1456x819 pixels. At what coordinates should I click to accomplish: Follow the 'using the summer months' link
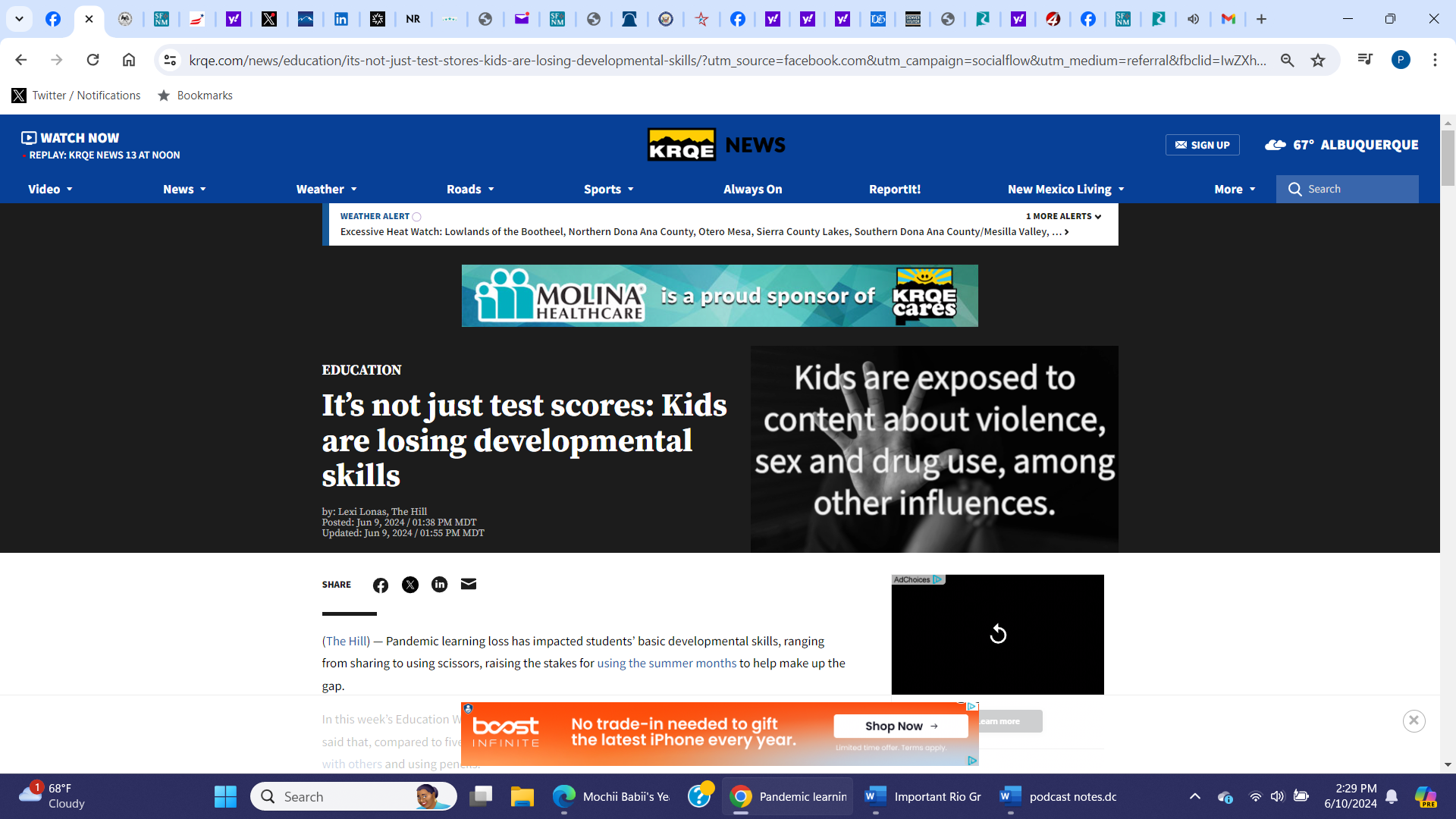[667, 663]
